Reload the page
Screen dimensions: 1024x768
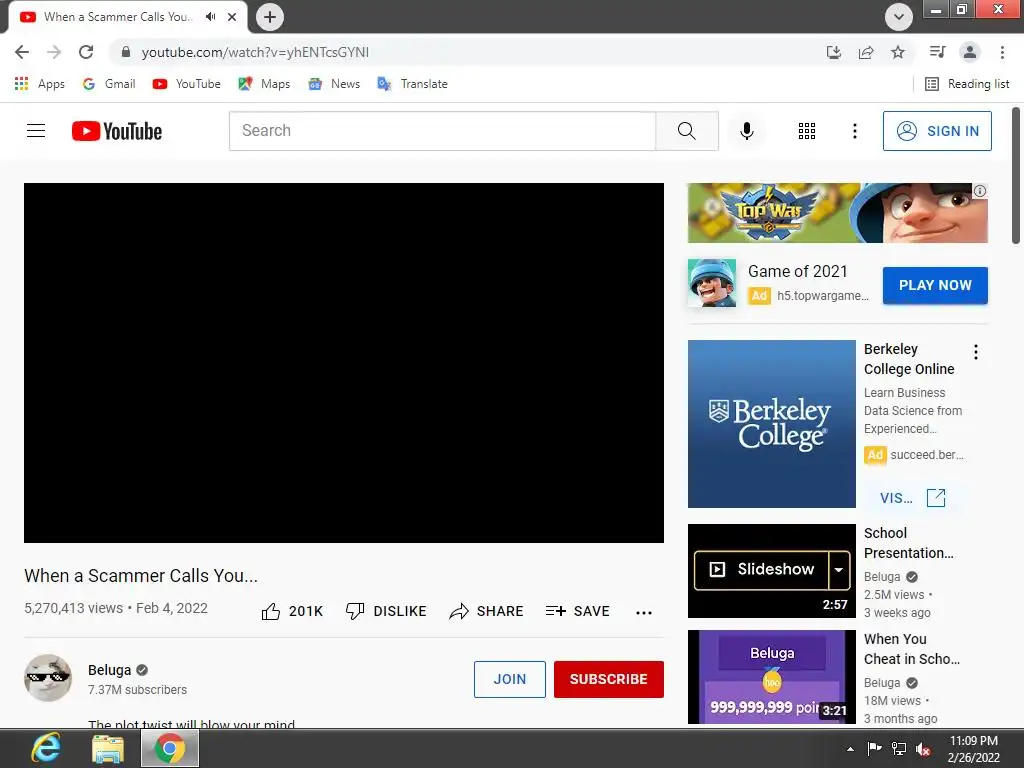pyautogui.click(x=86, y=52)
